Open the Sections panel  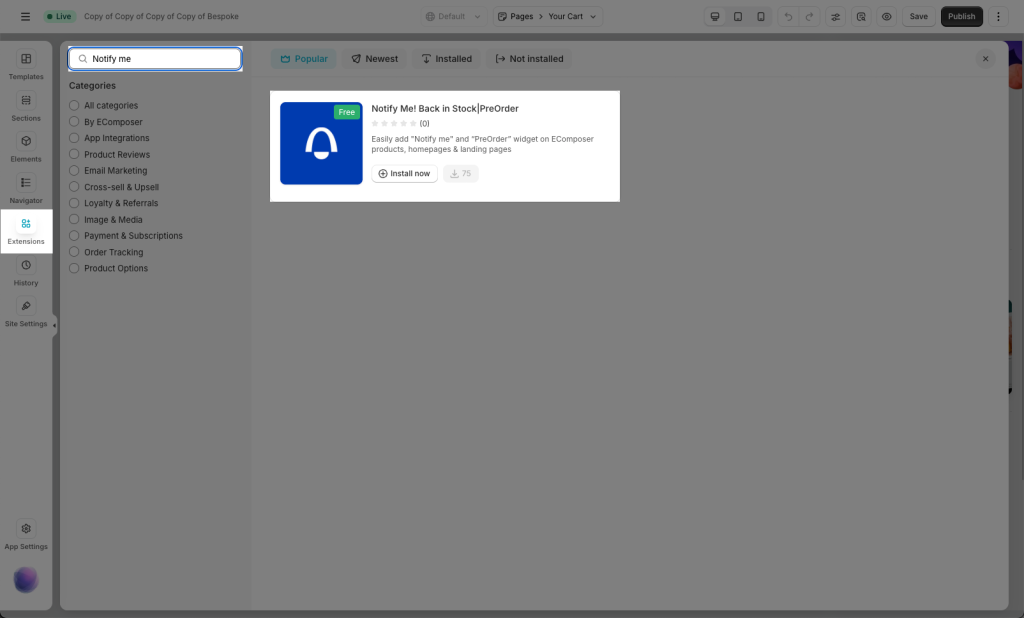click(x=26, y=106)
